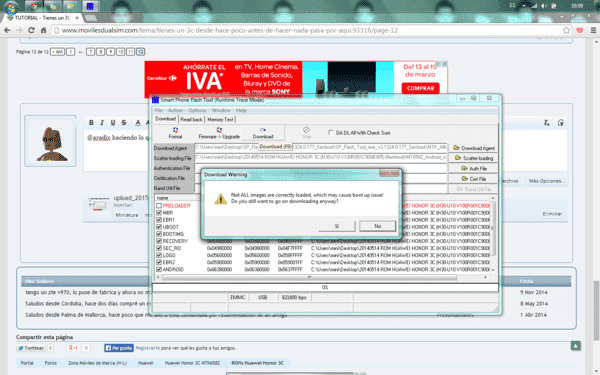Enable DA DL All With Check Sum
The image size is (600, 375).
pos(331,133)
